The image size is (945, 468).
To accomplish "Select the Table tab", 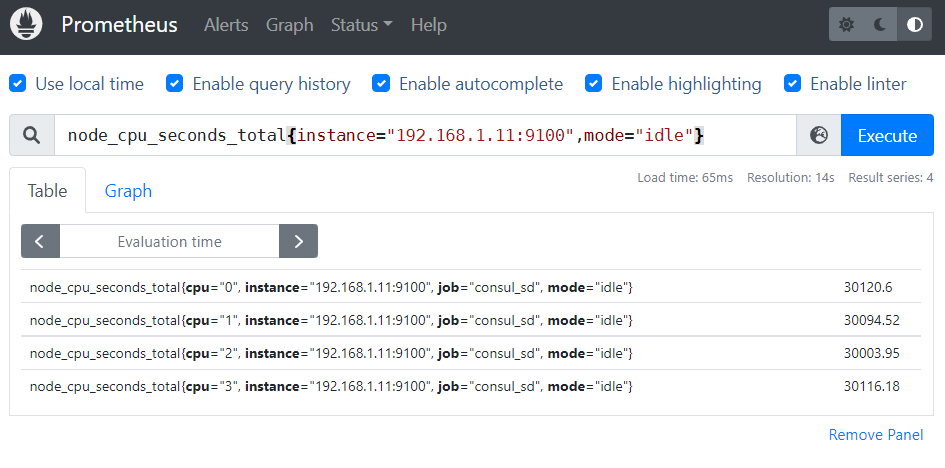I will (x=48, y=191).
